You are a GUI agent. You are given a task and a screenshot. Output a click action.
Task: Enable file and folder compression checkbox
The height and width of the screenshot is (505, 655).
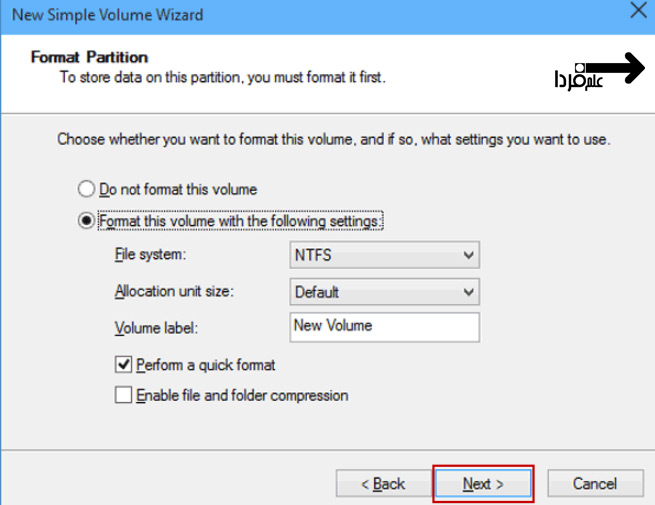123,395
